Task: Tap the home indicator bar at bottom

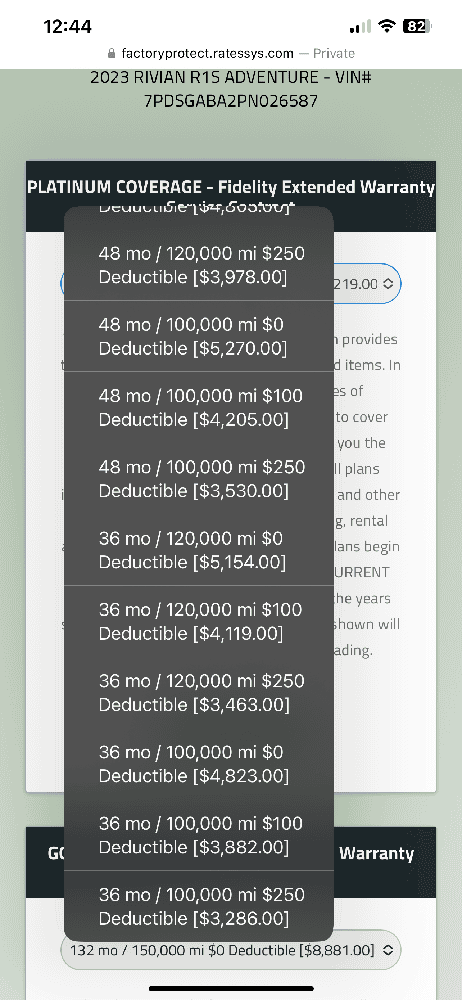Action: point(231,989)
